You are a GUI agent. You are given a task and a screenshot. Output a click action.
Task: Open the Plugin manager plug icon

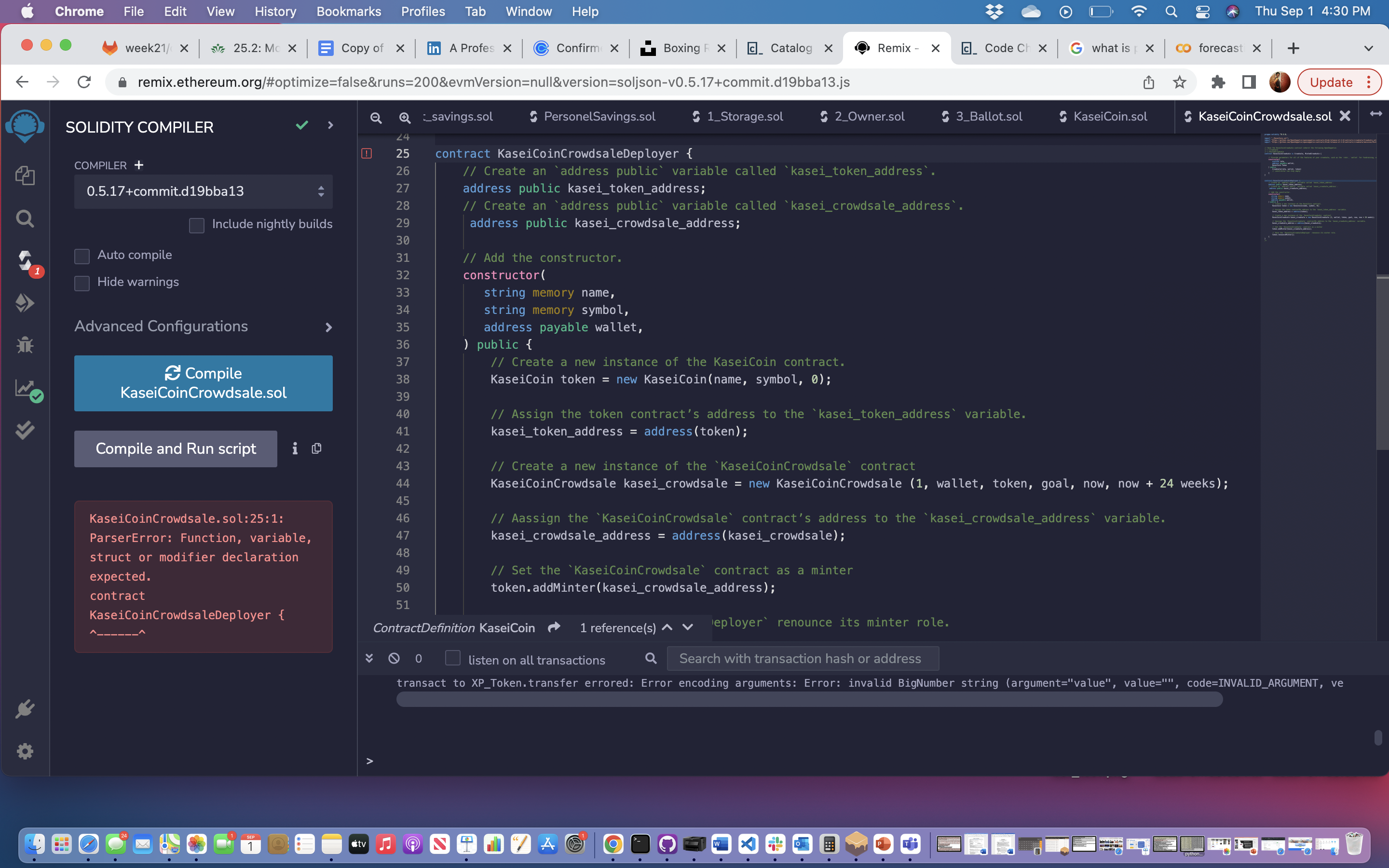pos(25,709)
